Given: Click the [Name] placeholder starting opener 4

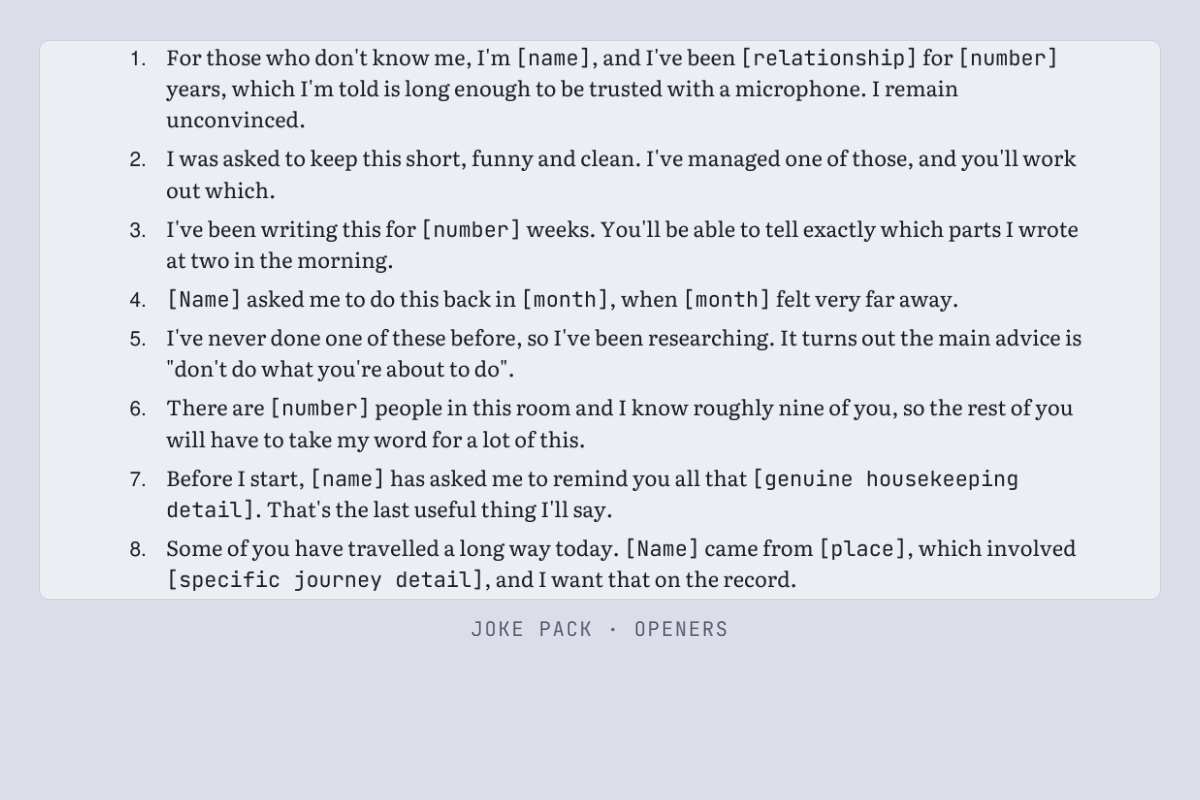Looking at the screenshot, I should coord(204,299).
